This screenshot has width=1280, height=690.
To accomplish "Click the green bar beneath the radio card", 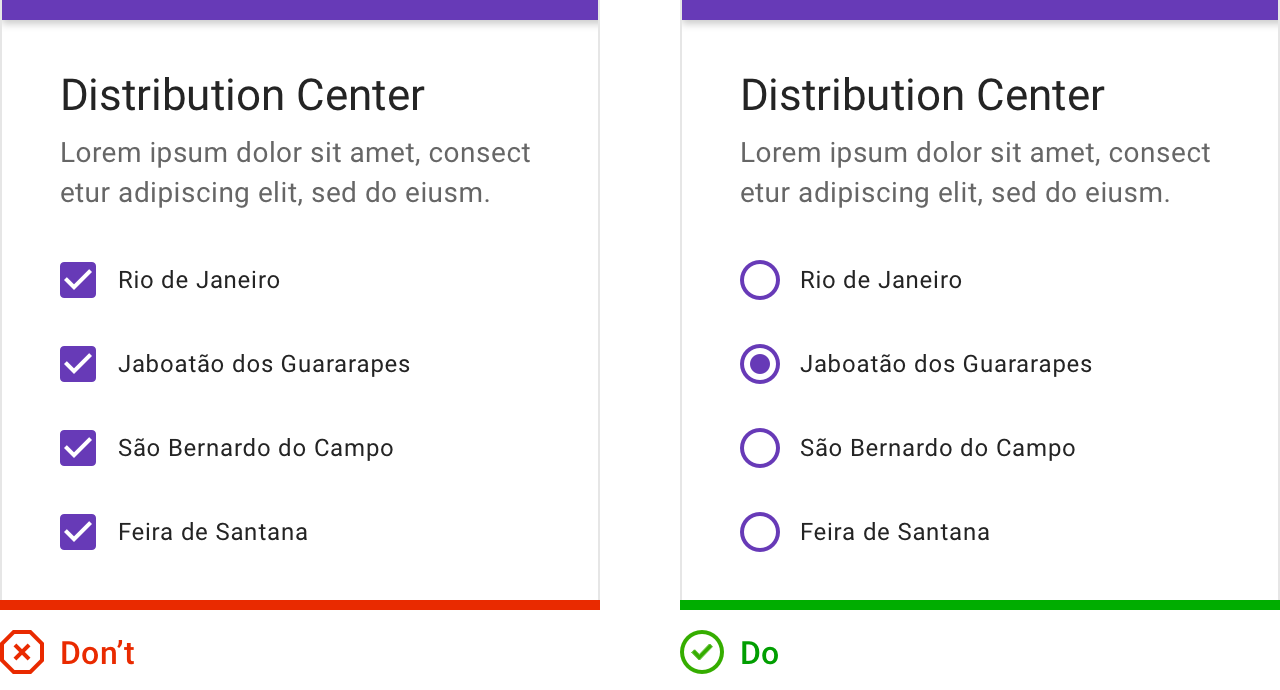I will tap(980, 604).
